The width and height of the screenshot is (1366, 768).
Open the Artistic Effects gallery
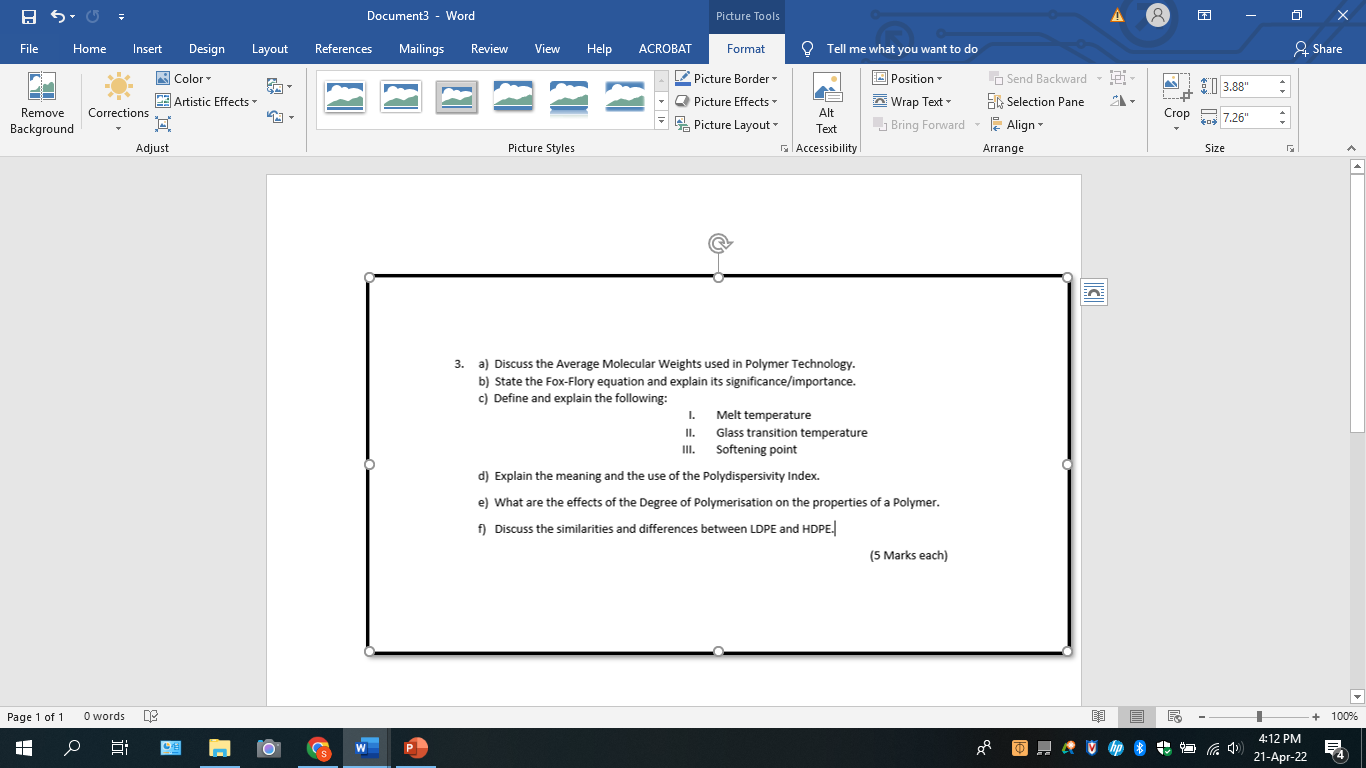pos(206,101)
